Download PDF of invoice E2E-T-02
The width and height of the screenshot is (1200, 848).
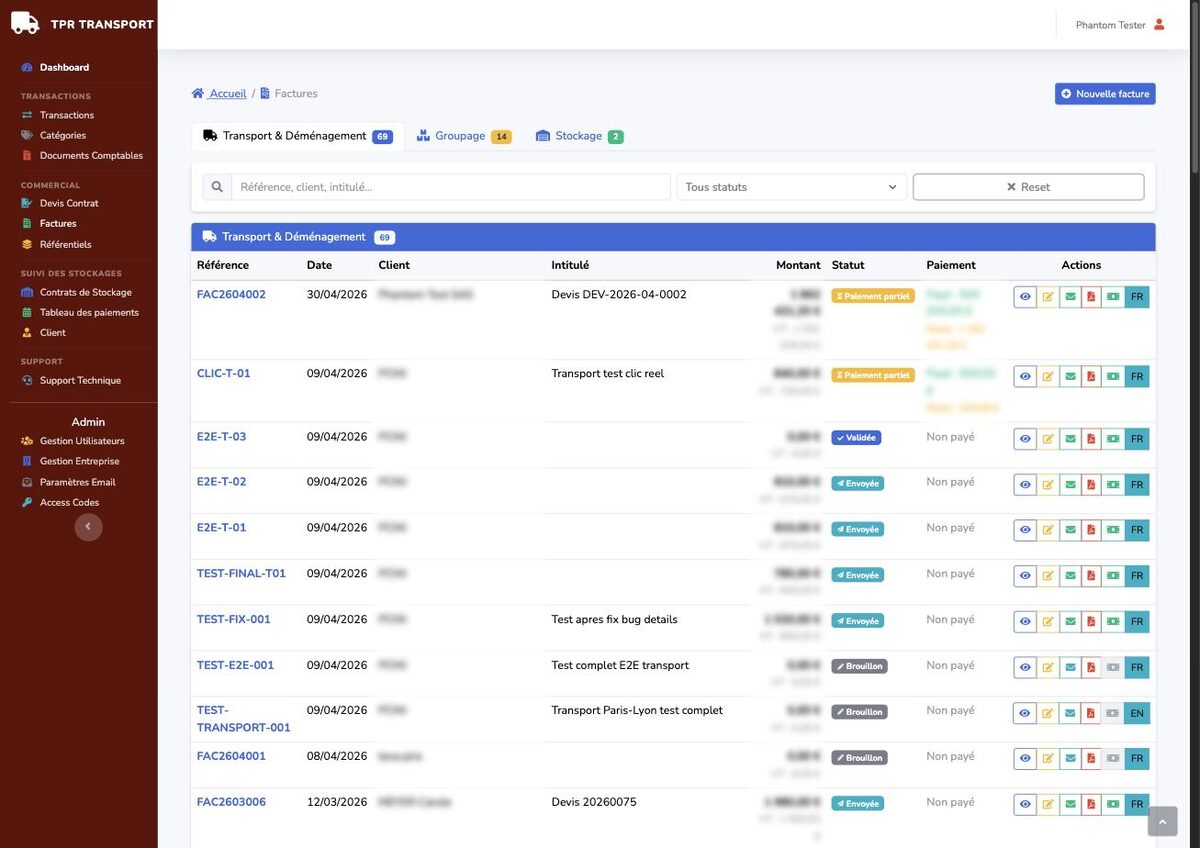(x=1091, y=485)
